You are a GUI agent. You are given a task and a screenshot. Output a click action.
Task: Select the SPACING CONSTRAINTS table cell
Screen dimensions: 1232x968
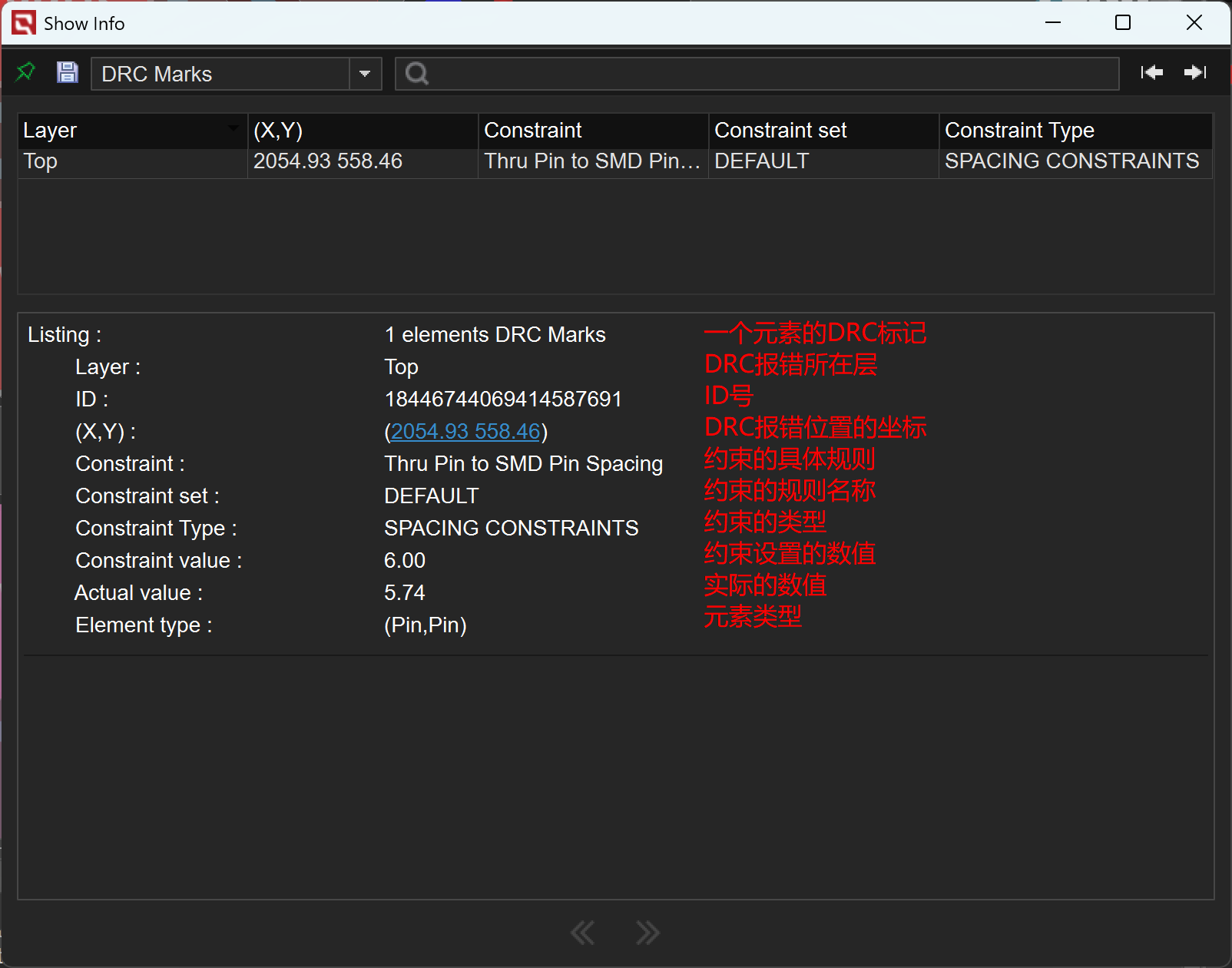tap(1072, 161)
